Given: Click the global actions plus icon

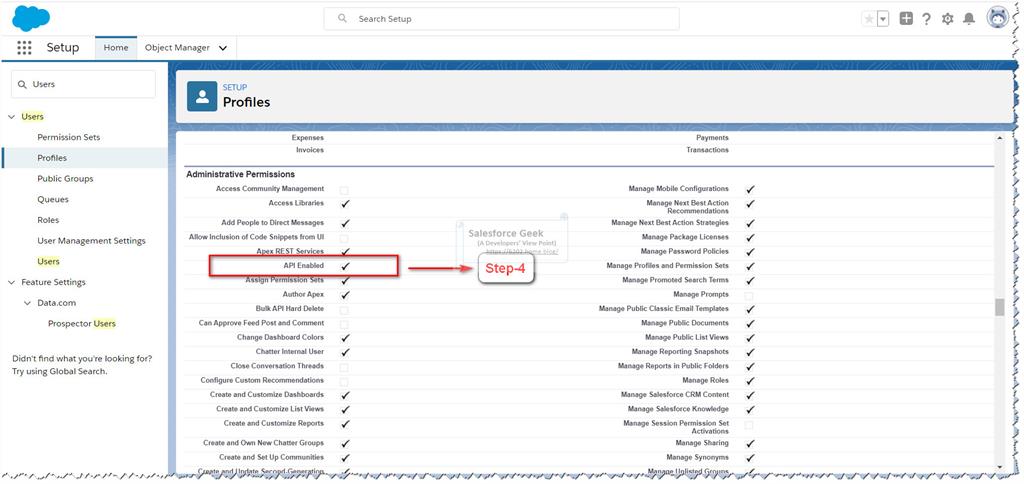Looking at the screenshot, I should 906,18.
